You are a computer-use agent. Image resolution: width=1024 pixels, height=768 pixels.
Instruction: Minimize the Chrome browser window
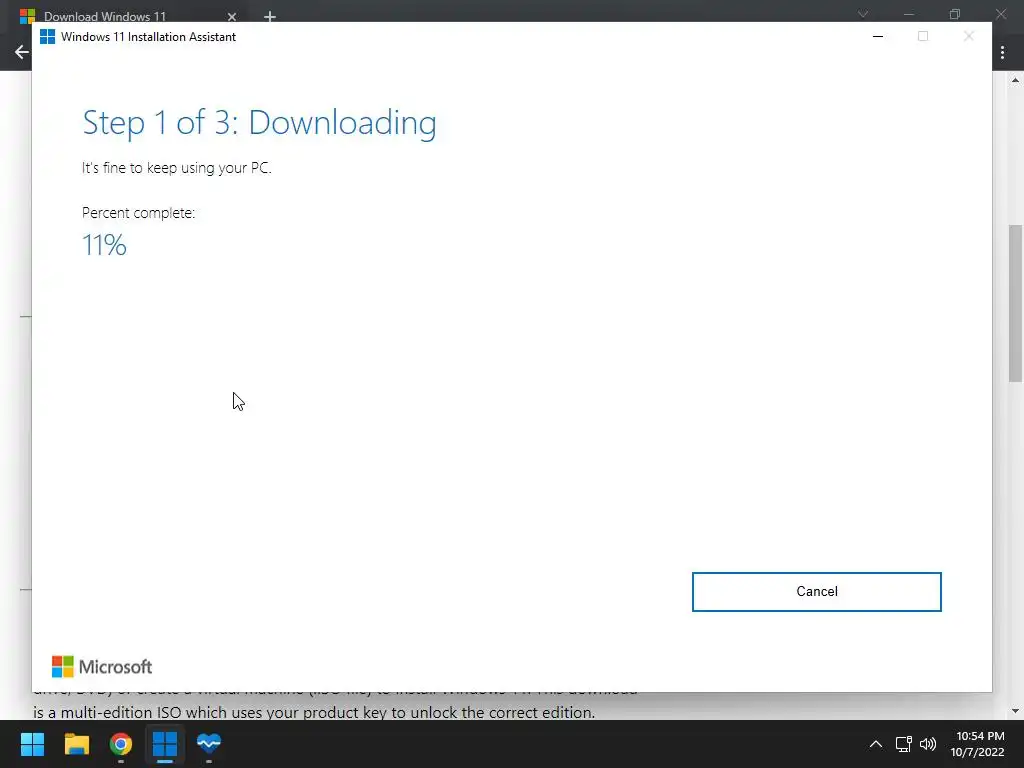pyautogui.click(x=908, y=14)
